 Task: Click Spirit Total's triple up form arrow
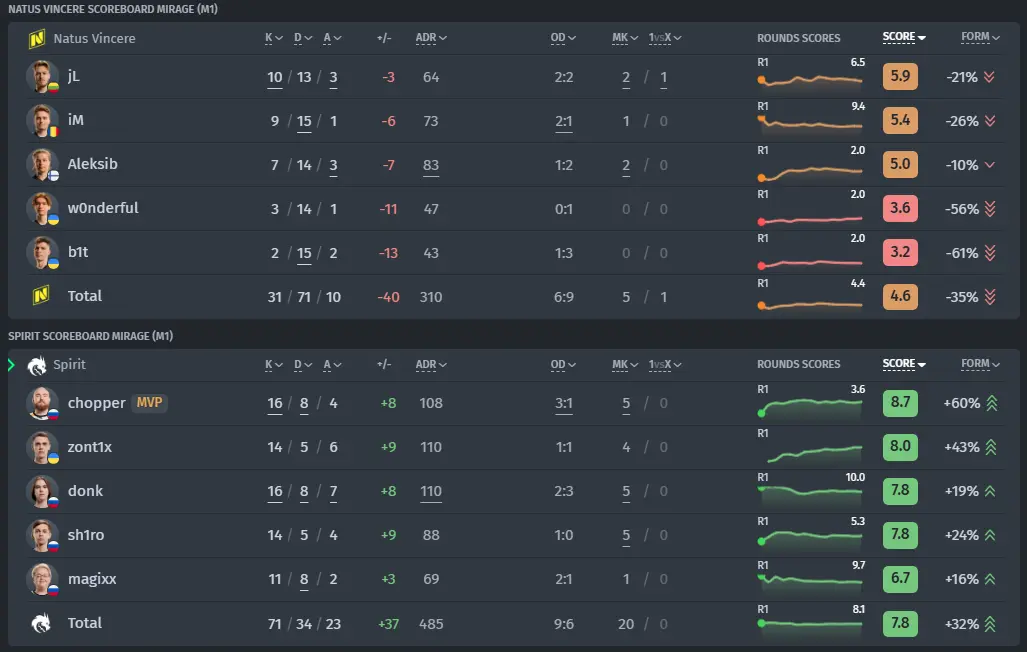tap(990, 624)
